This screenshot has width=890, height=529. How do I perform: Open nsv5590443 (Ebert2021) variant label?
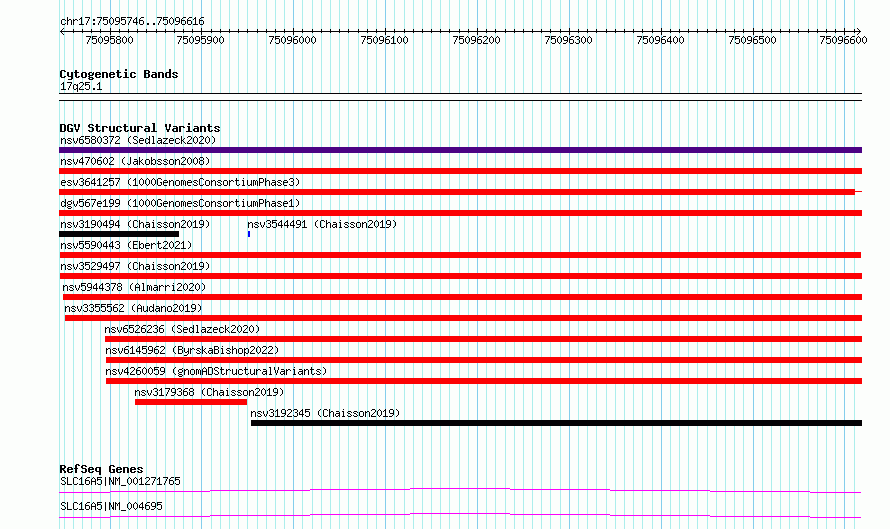coord(126,245)
